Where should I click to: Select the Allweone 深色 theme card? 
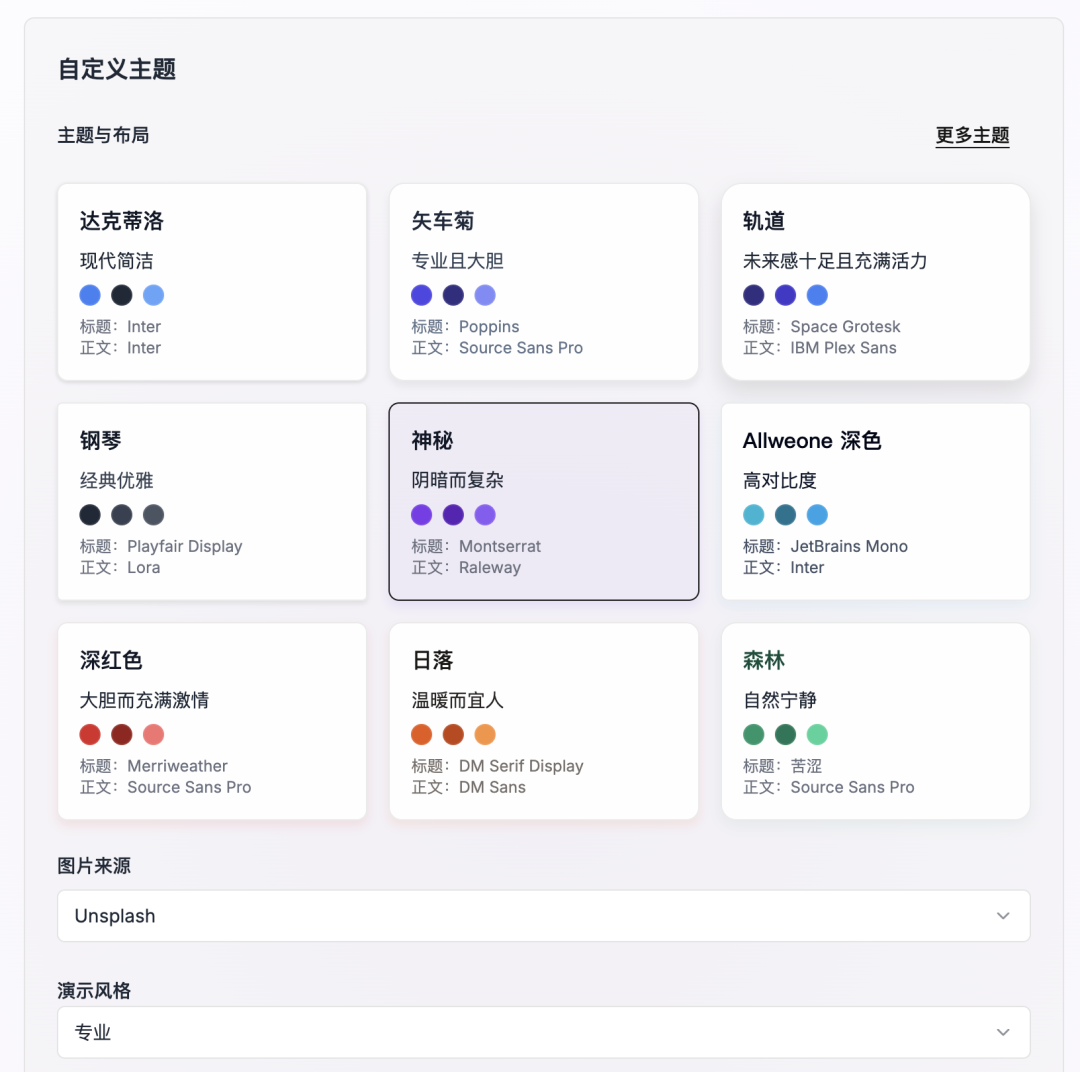876,500
